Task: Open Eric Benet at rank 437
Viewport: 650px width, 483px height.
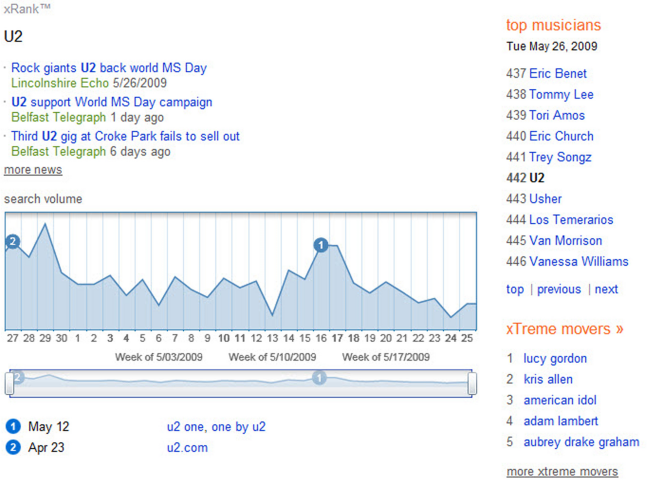Action: tap(558, 73)
